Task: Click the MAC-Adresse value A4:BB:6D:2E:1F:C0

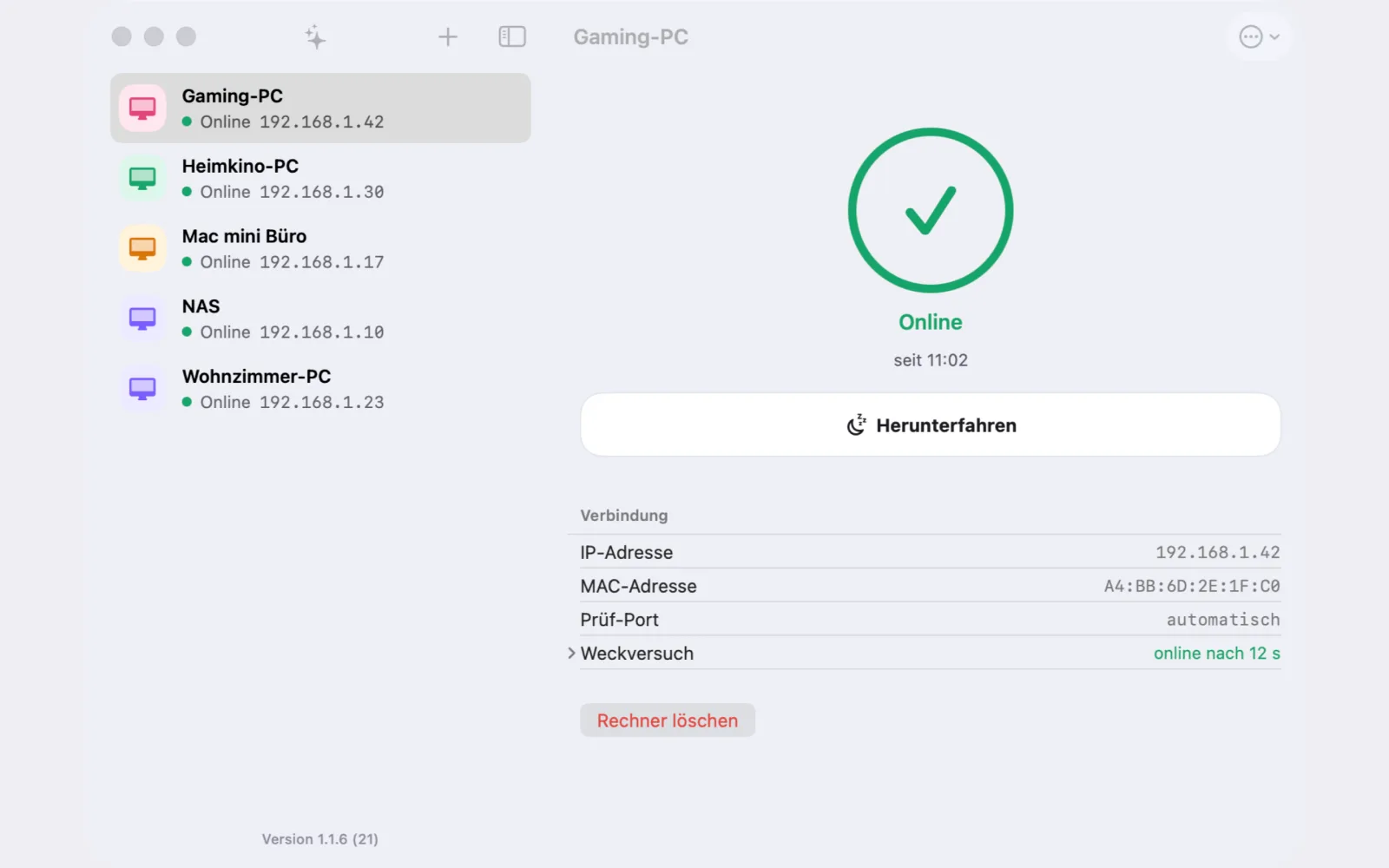Action: [x=1192, y=586]
